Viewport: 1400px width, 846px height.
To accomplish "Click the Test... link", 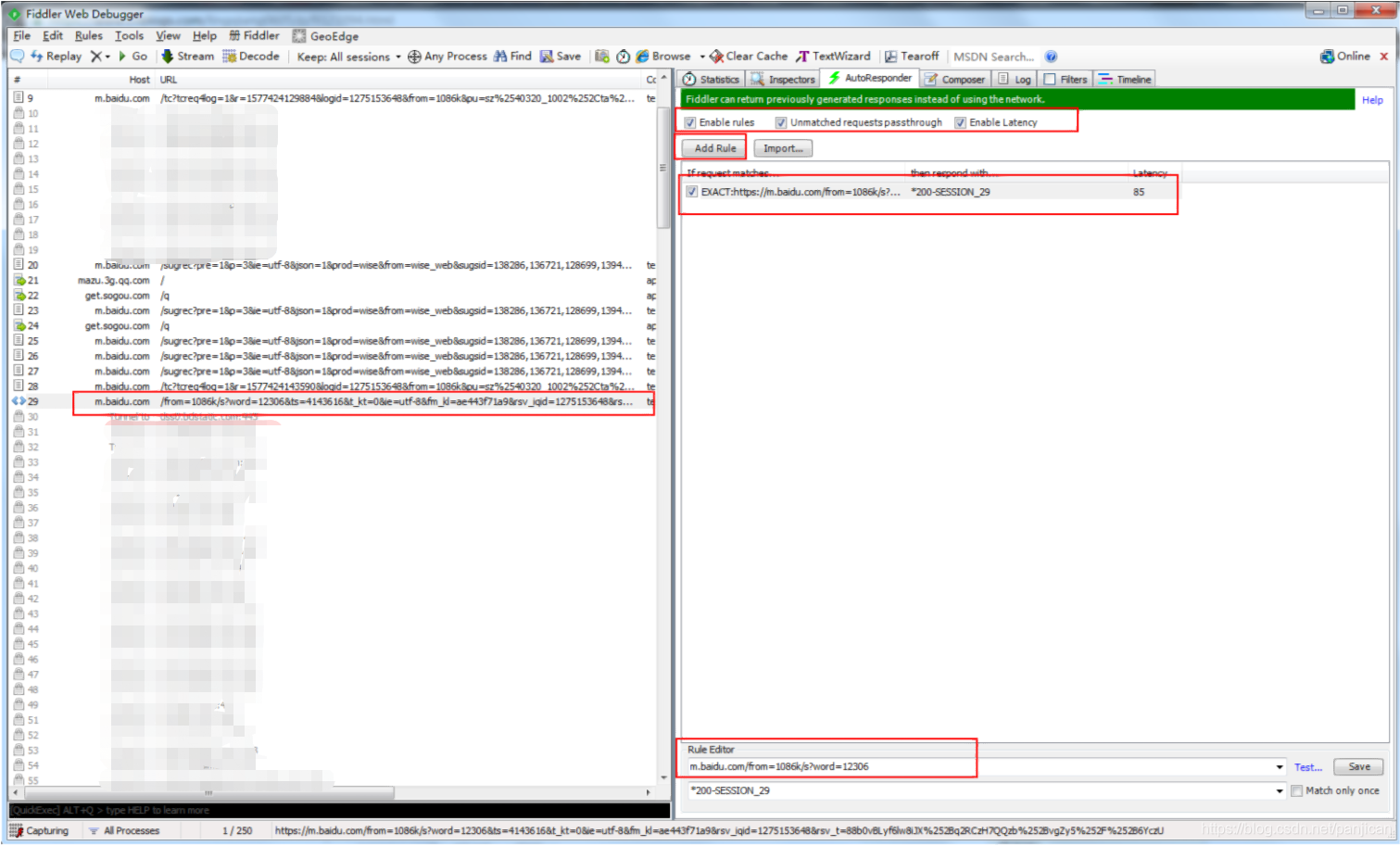I will coord(1307,767).
